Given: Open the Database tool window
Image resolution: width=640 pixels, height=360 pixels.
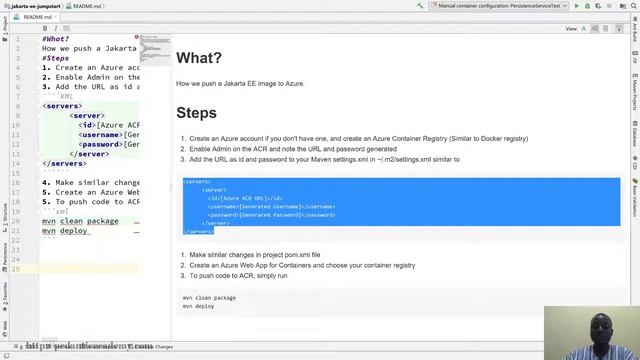Looking at the screenshot, I should 635,134.
